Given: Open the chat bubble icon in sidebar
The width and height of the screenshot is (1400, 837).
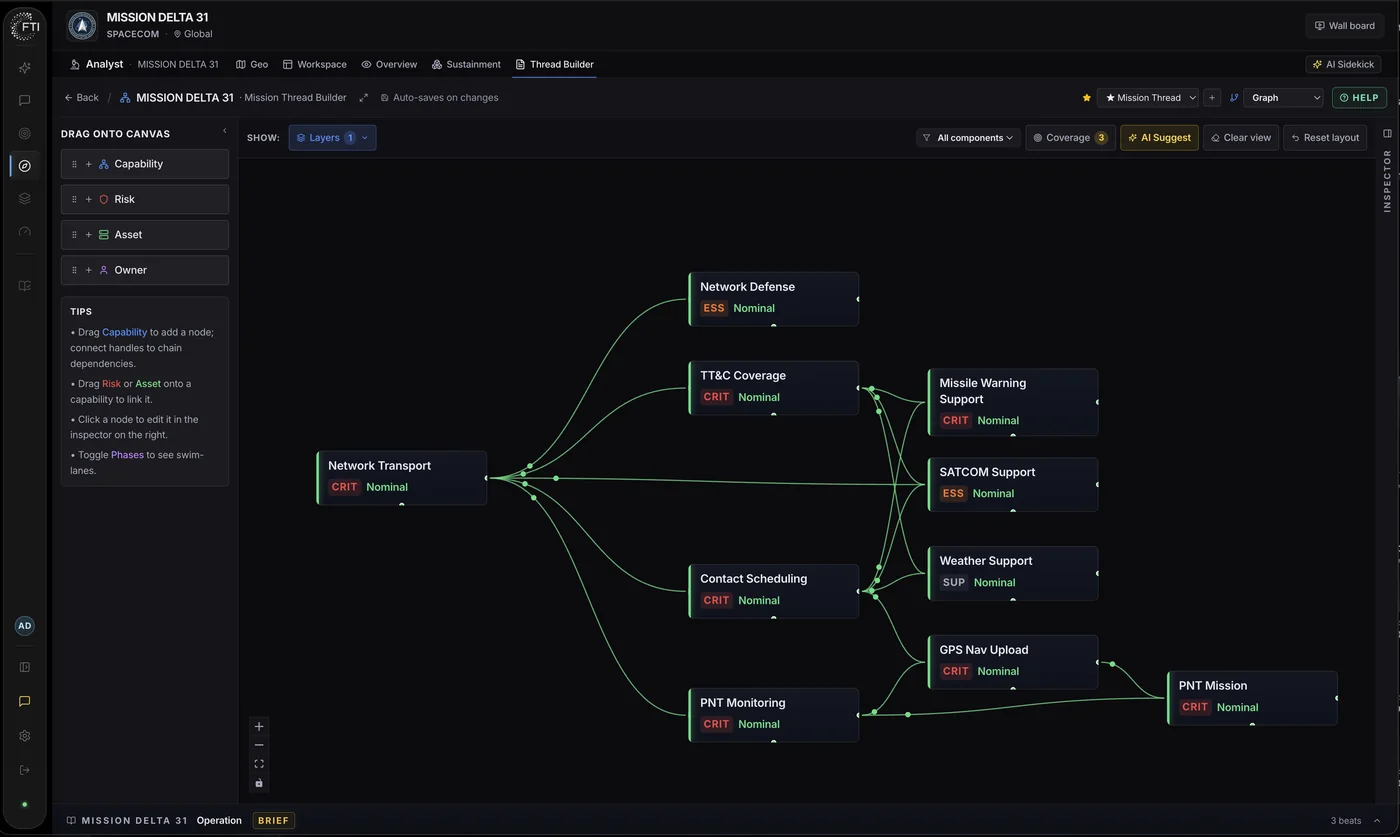Looking at the screenshot, I should pyautogui.click(x=25, y=101).
